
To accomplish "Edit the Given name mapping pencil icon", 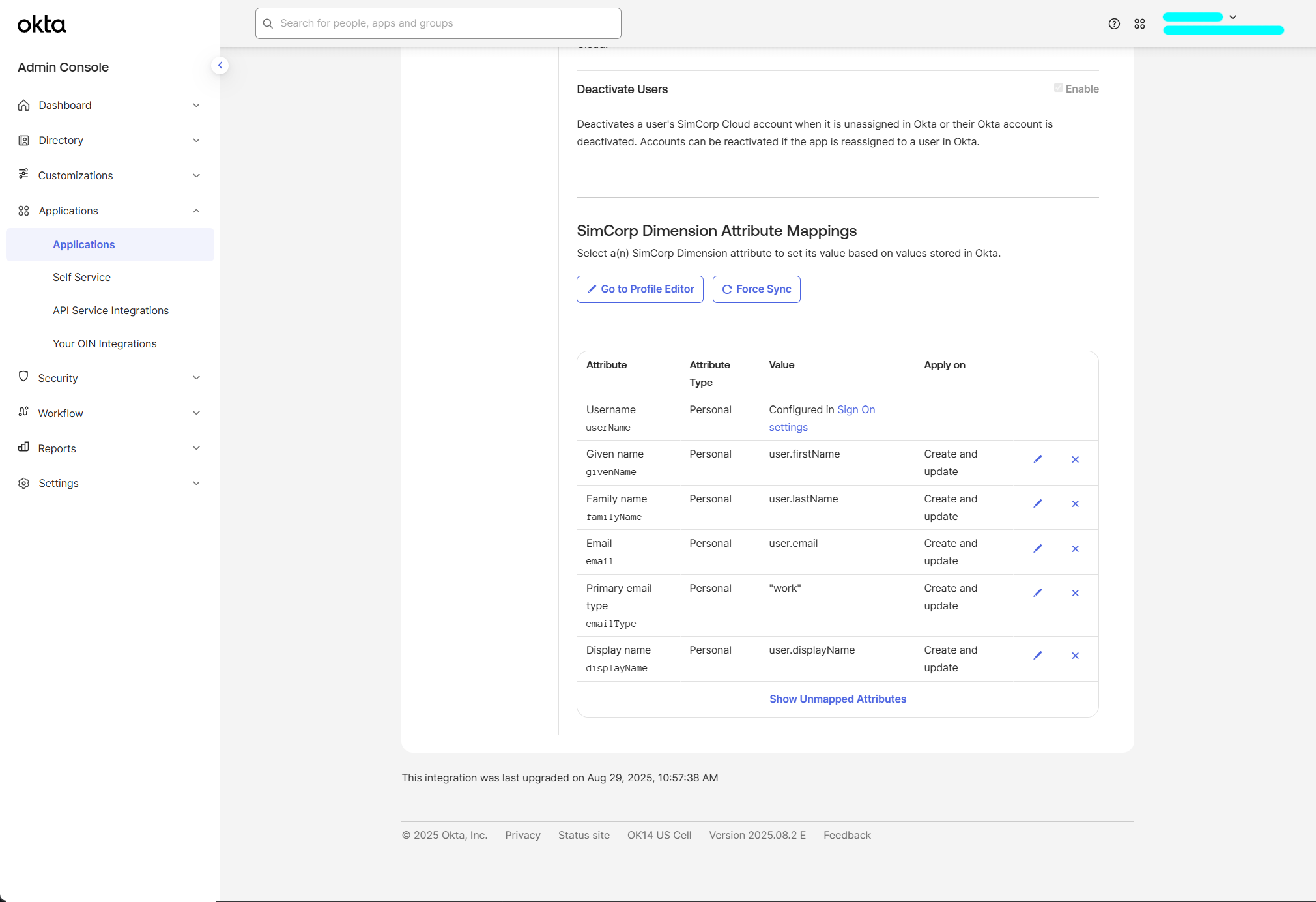I will [x=1038, y=459].
